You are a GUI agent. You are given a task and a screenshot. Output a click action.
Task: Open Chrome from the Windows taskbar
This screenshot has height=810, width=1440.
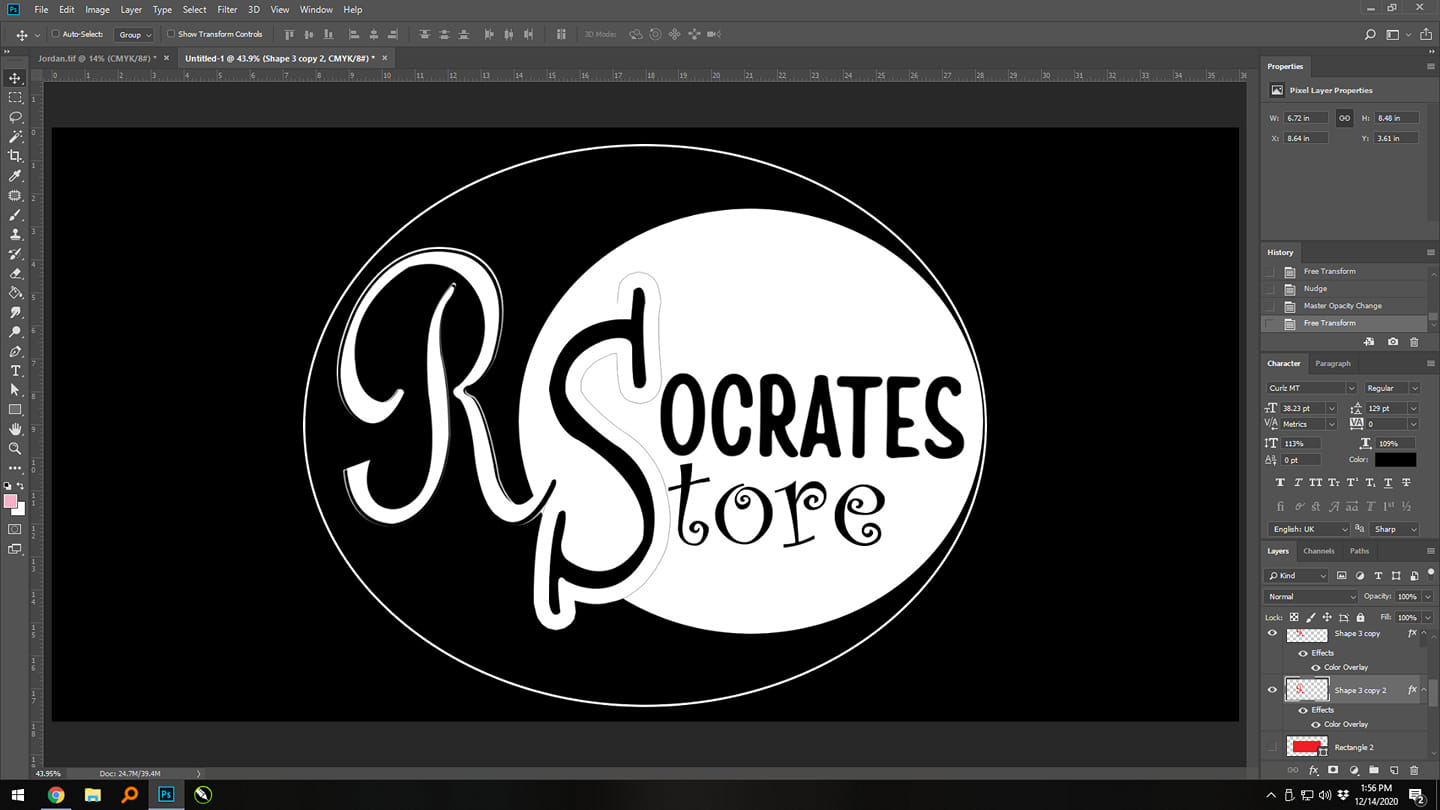pyautogui.click(x=56, y=795)
